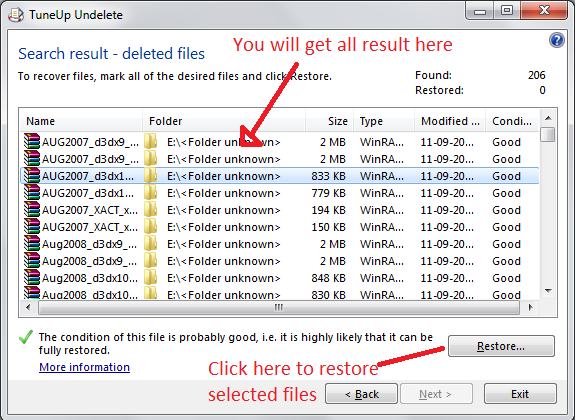Open the More information link
Viewport: 576px width, 420px height.
84,367
